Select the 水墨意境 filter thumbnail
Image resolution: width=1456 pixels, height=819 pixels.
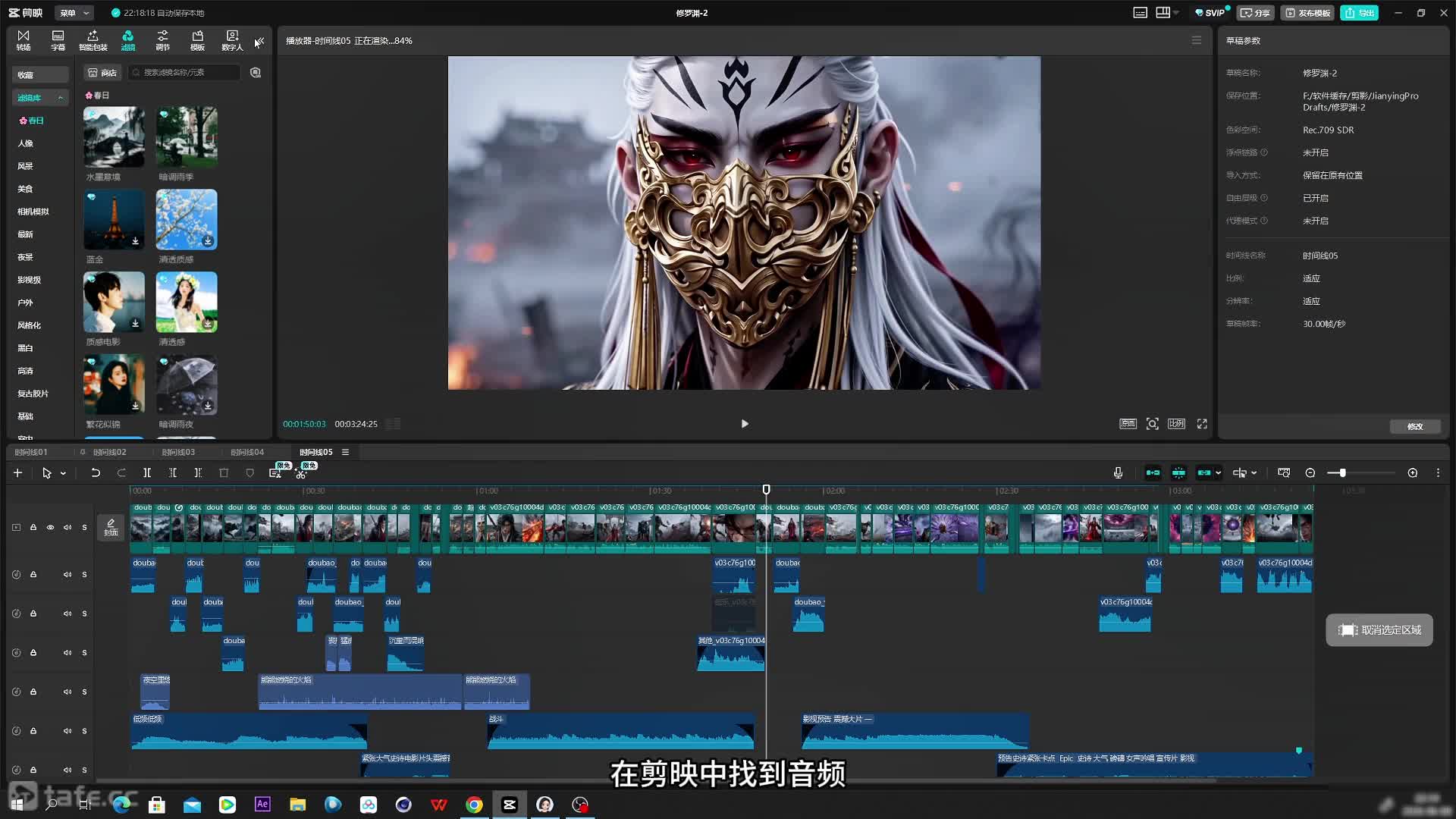click(x=114, y=137)
